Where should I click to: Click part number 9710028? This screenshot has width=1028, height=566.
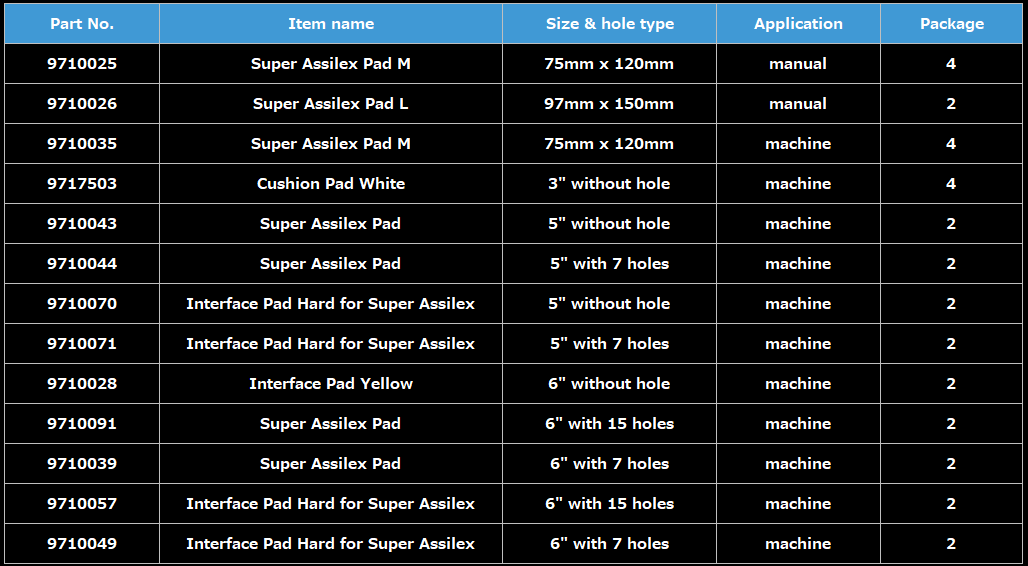pos(82,384)
